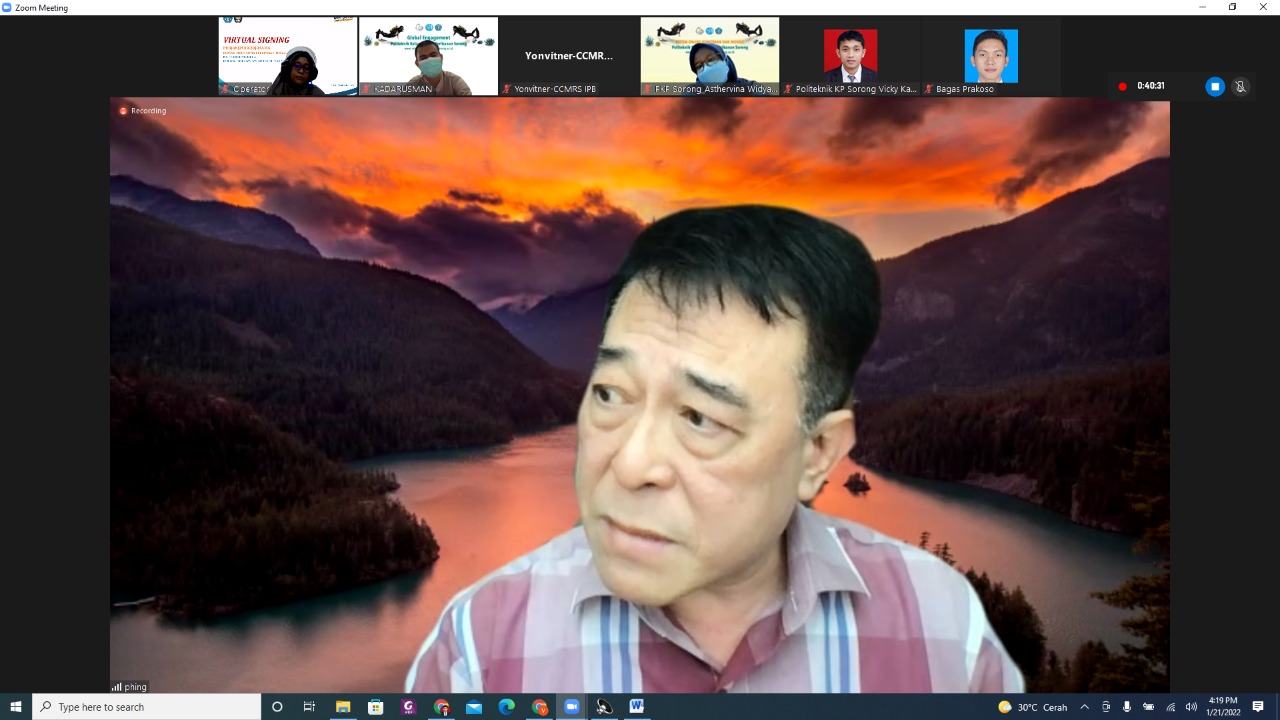Open File Explorer from the taskbar
This screenshot has width=1280, height=720.
(x=343, y=707)
